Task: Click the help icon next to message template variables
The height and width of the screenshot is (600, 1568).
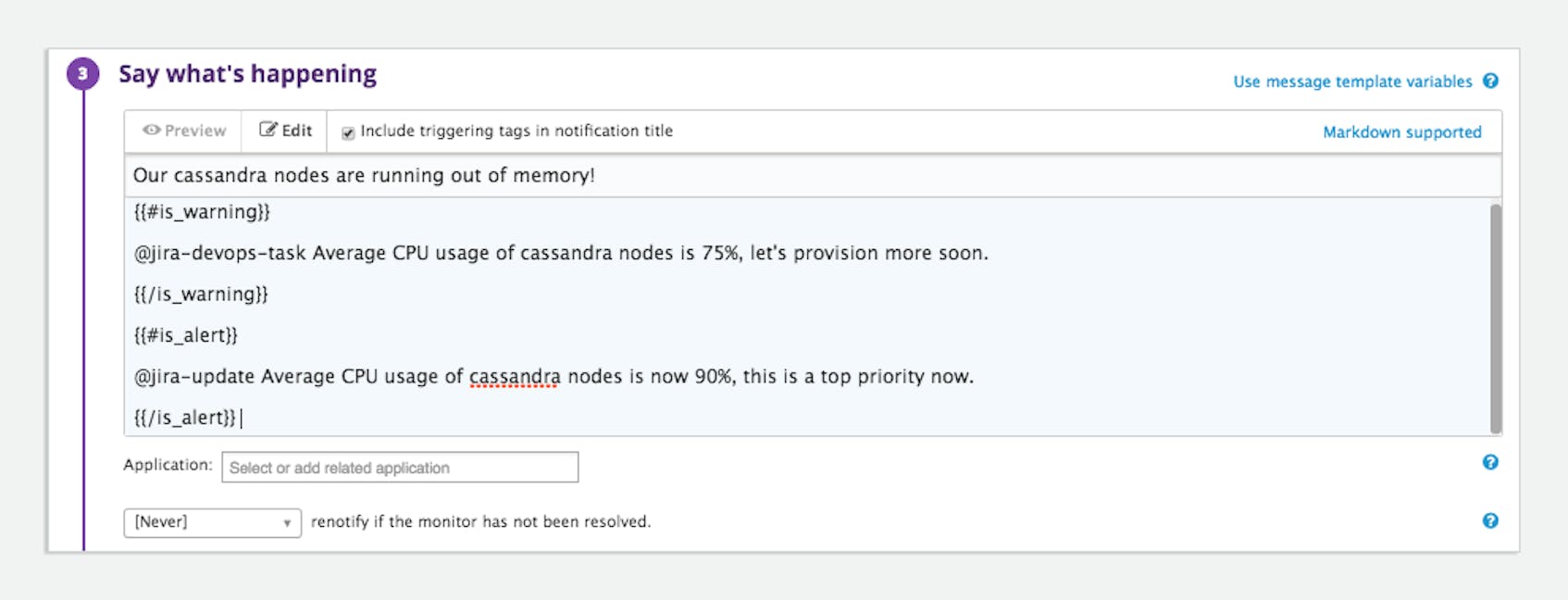Action: click(1491, 81)
